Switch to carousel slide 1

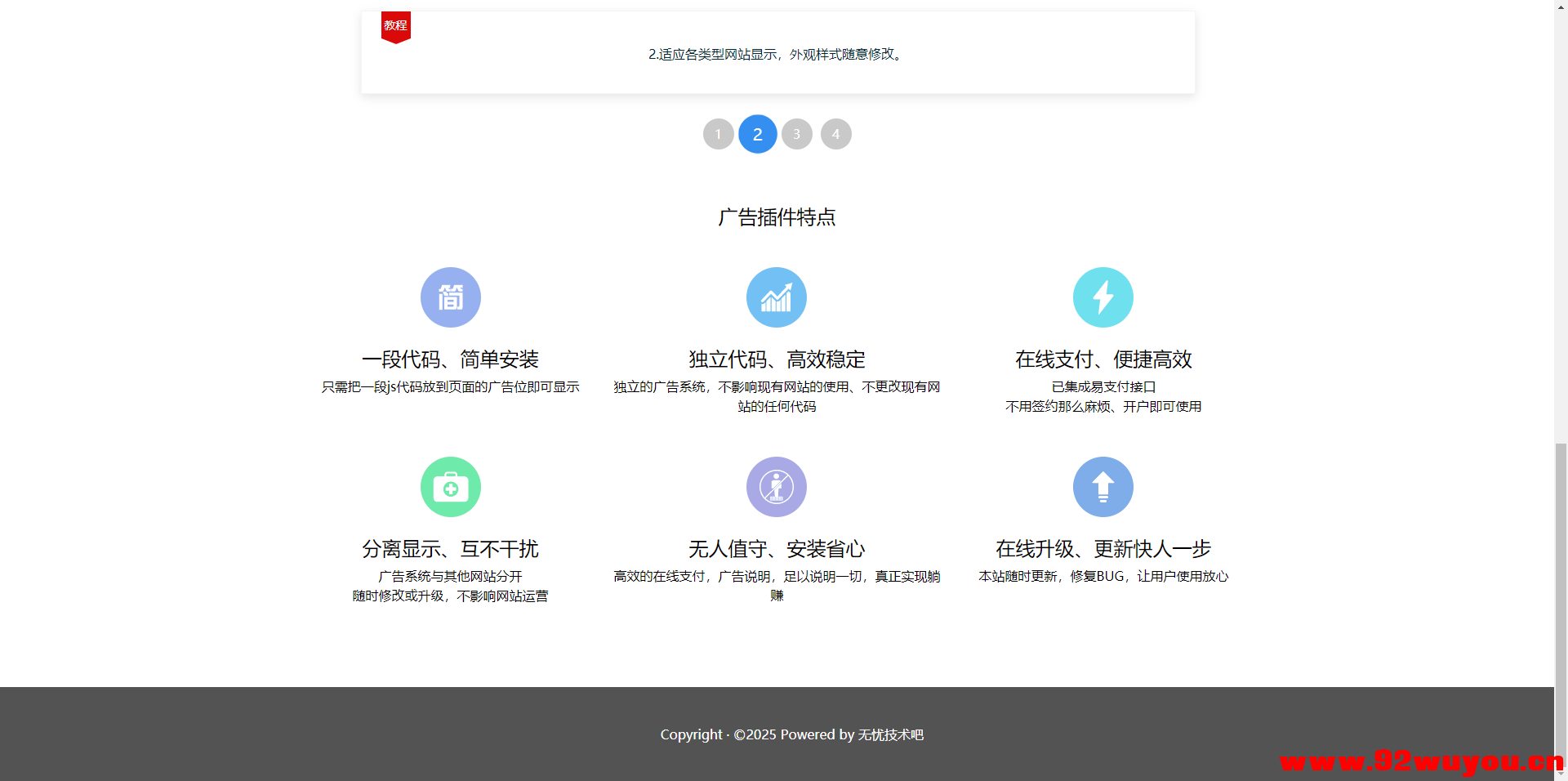[x=718, y=133]
